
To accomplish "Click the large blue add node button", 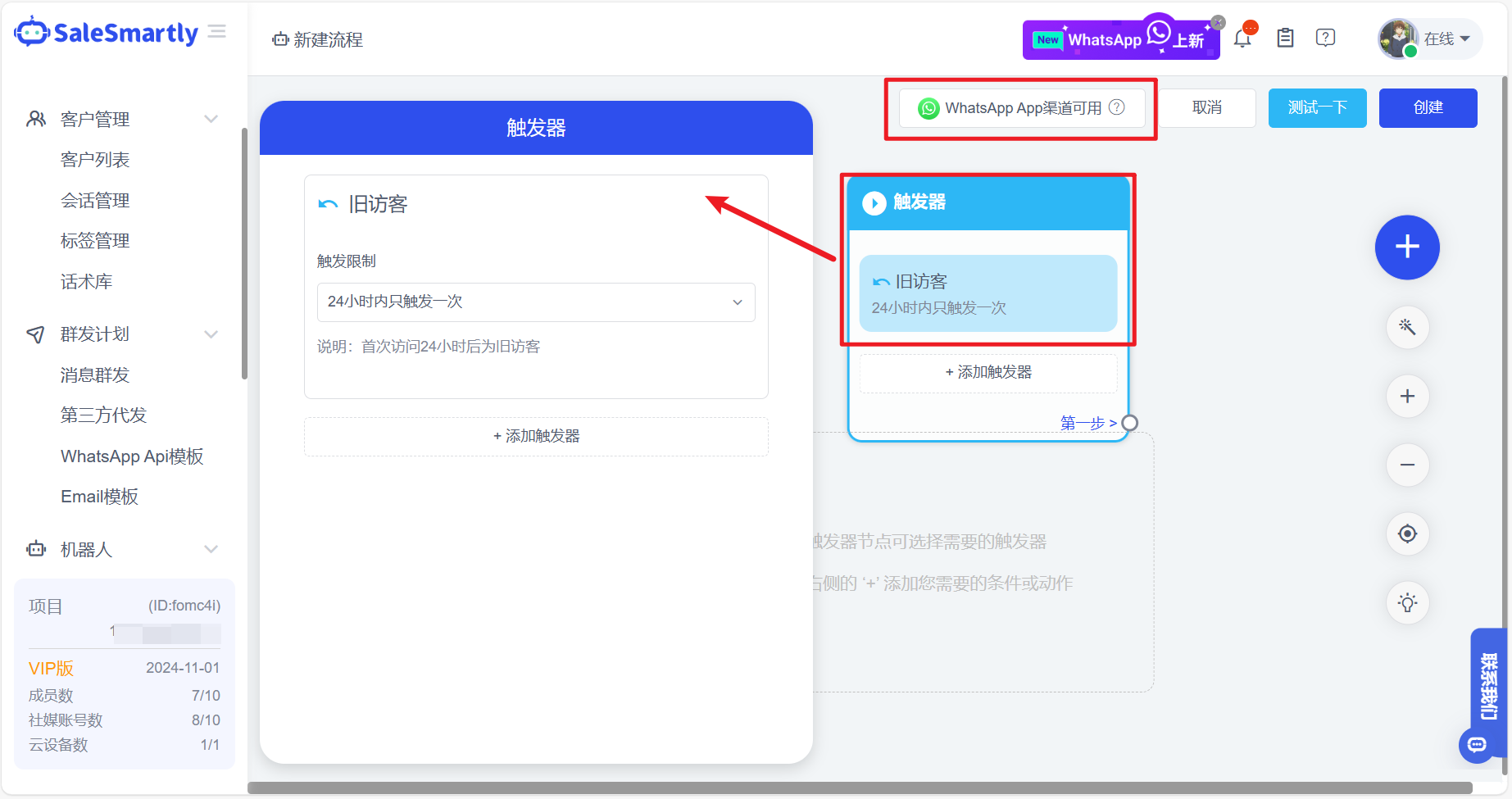I will point(1407,247).
